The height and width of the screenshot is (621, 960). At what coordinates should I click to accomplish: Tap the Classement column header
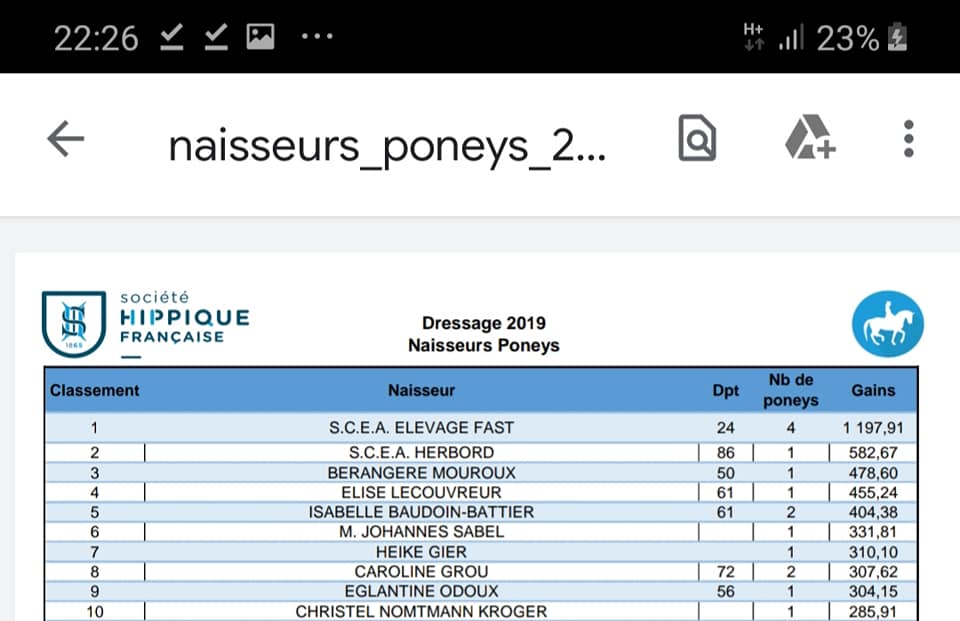click(x=95, y=390)
